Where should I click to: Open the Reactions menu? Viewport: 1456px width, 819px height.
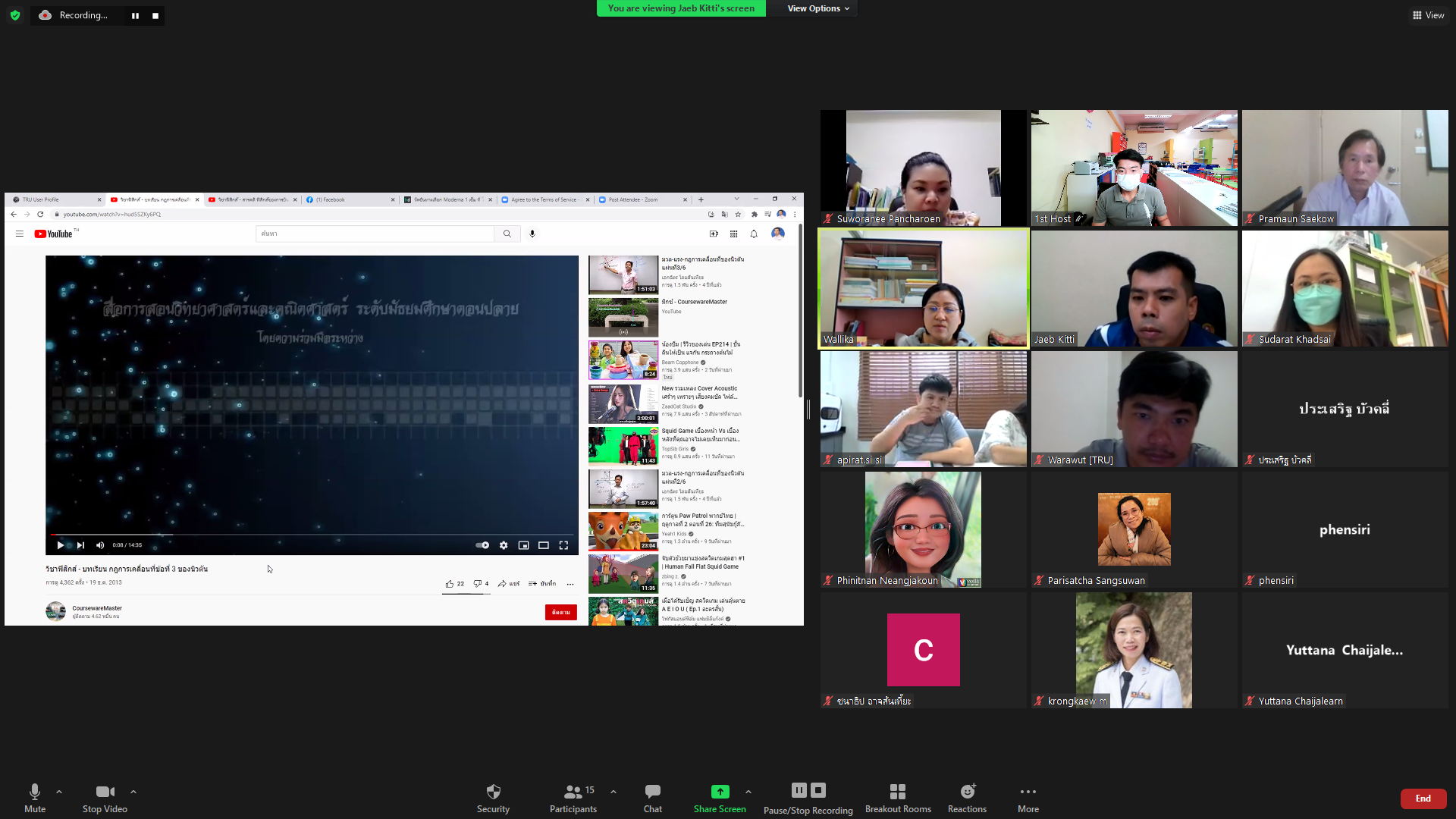click(x=967, y=792)
